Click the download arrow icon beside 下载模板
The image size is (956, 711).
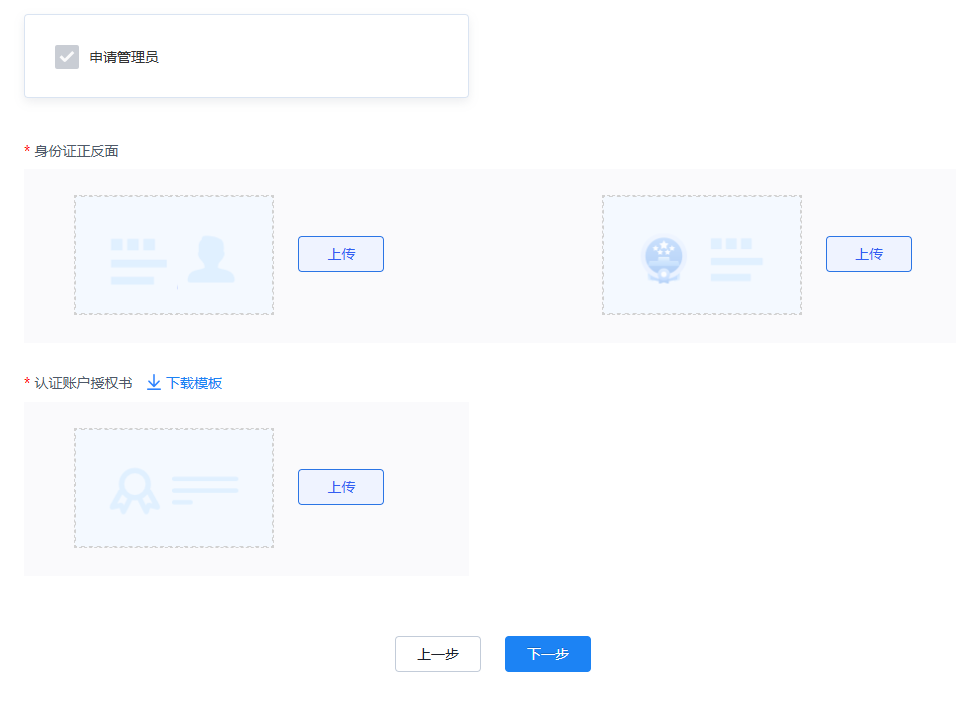tap(154, 382)
